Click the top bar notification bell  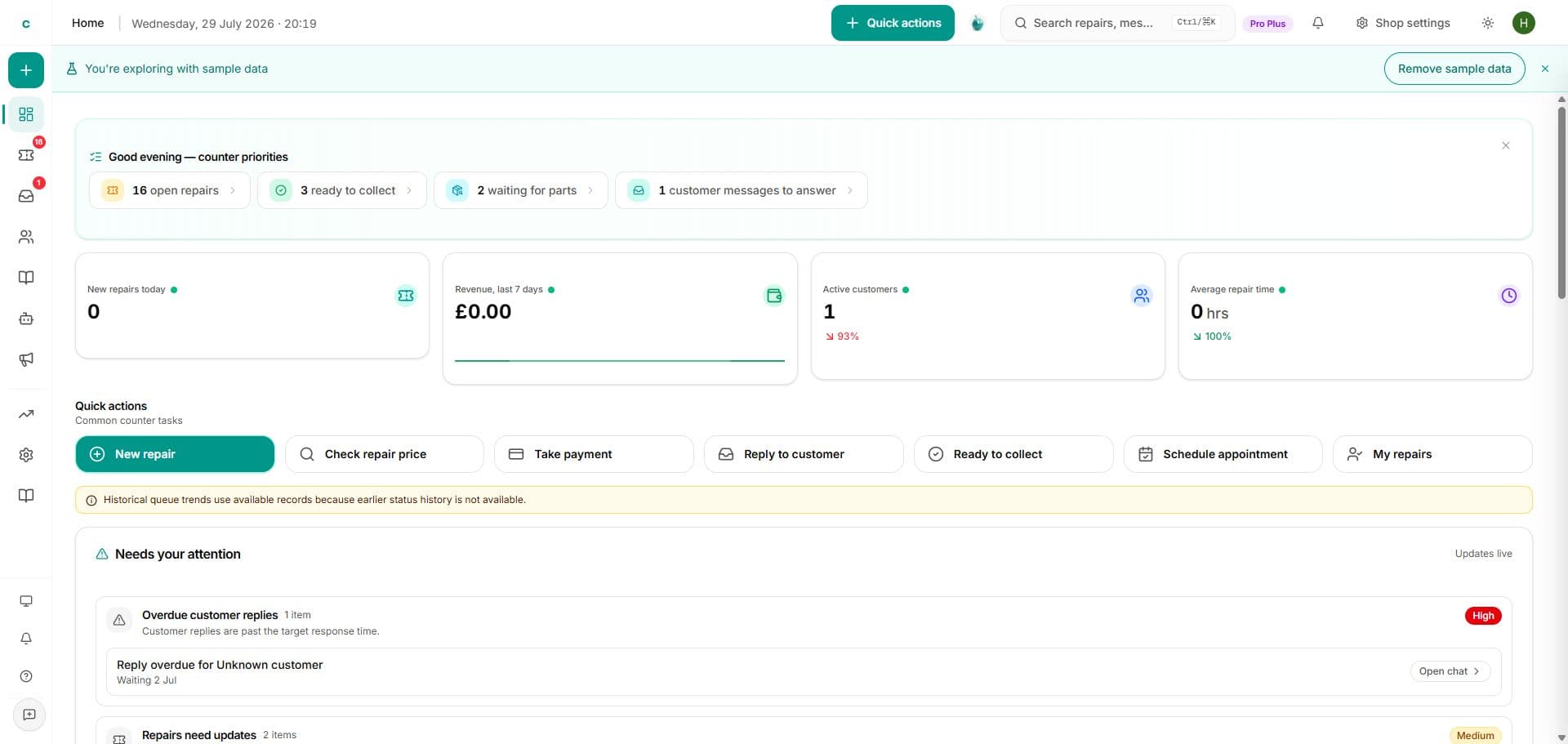coord(1318,23)
